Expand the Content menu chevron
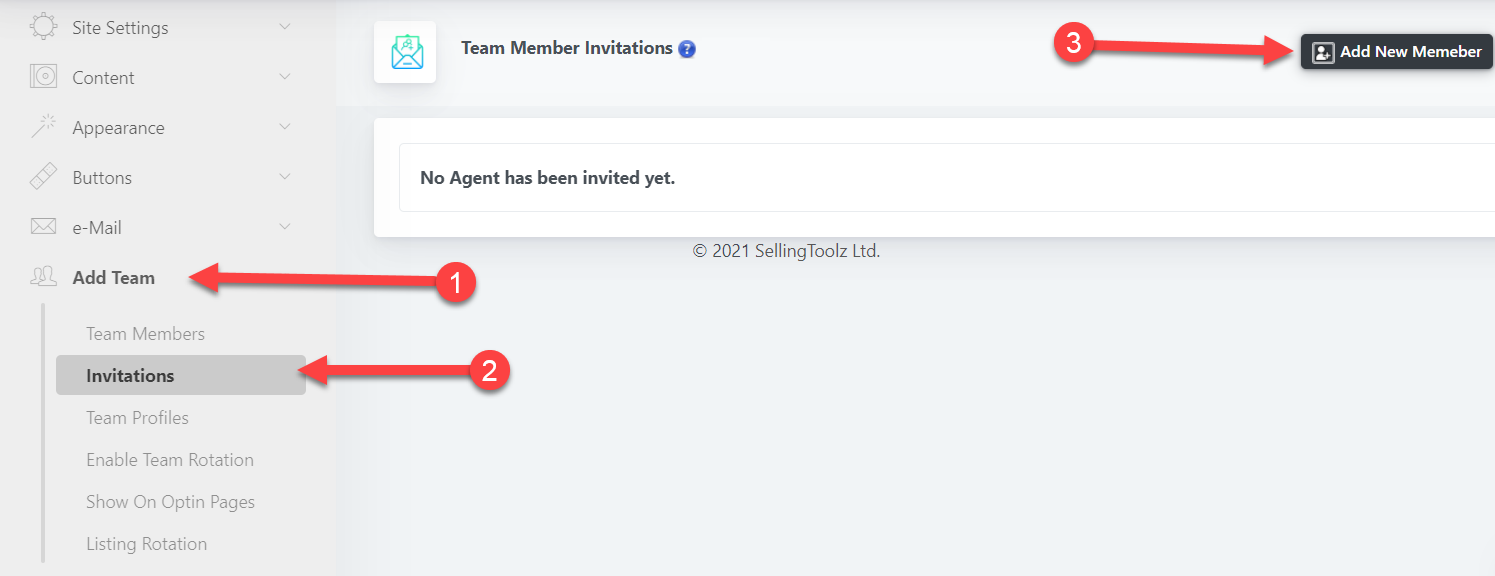The image size is (1495, 576). coord(285,77)
